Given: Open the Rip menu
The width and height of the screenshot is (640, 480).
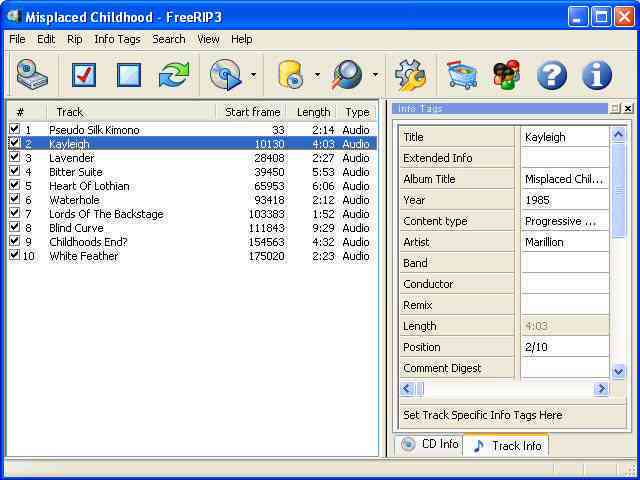Looking at the screenshot, I should click(x=75, y=39).
